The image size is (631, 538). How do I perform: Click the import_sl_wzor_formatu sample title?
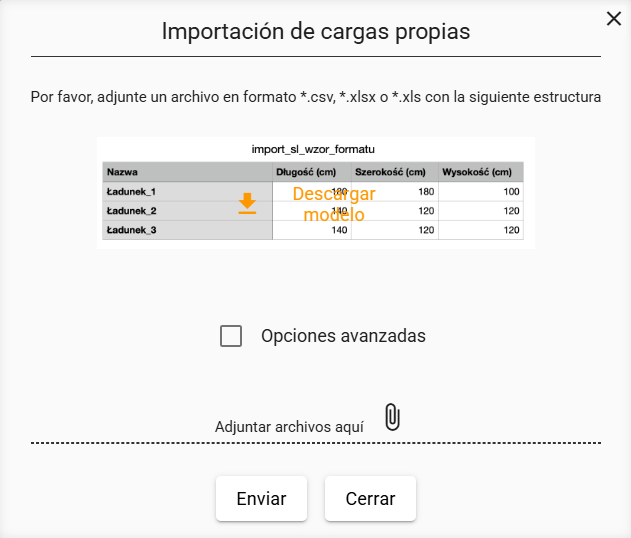coord(313,149)
